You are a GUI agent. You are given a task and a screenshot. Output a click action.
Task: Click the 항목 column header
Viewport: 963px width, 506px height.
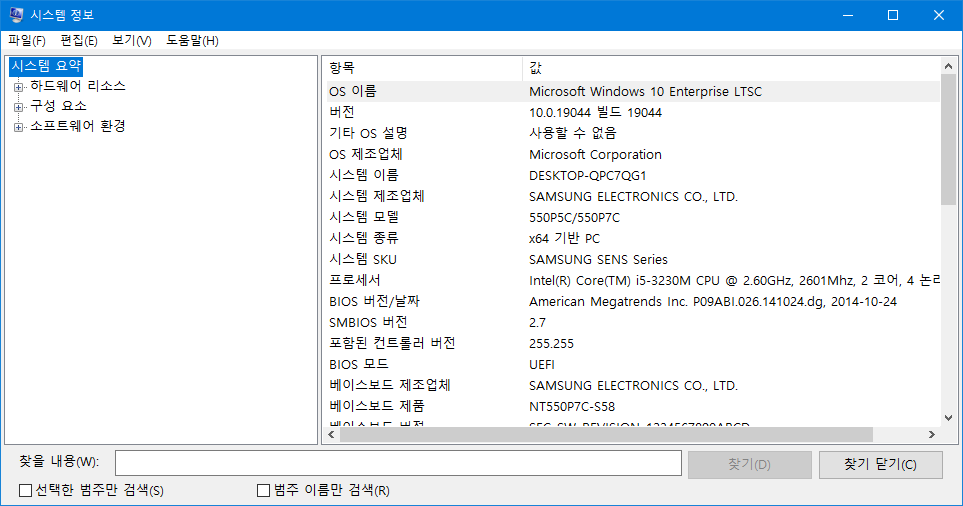click(x=424, y=68)
